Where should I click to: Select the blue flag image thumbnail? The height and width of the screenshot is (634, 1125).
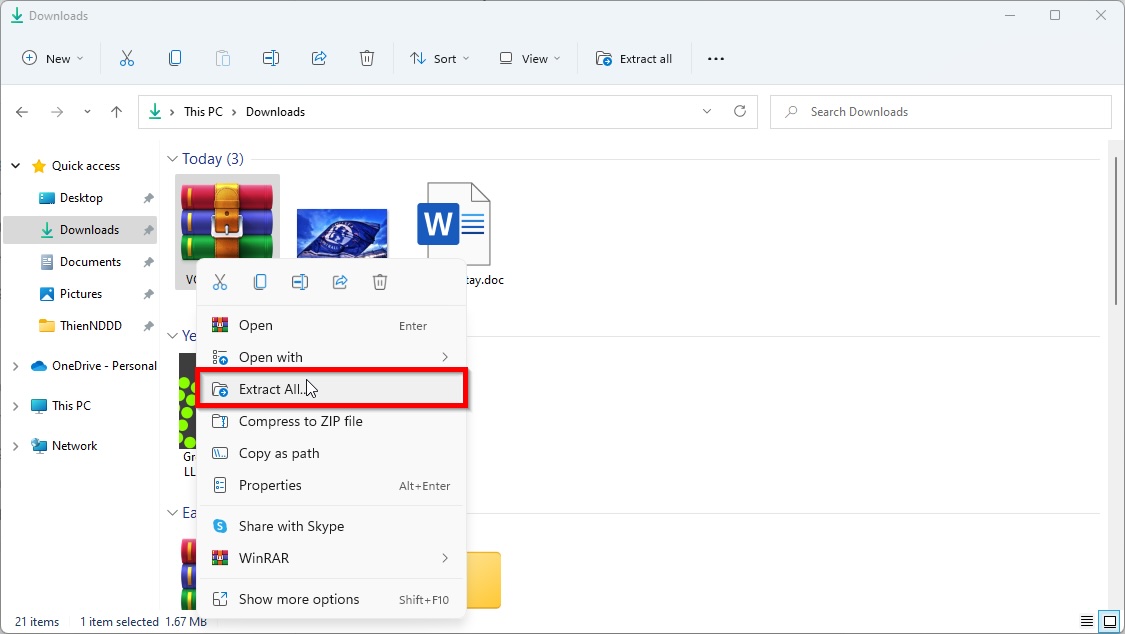click(x=342, y=233)
